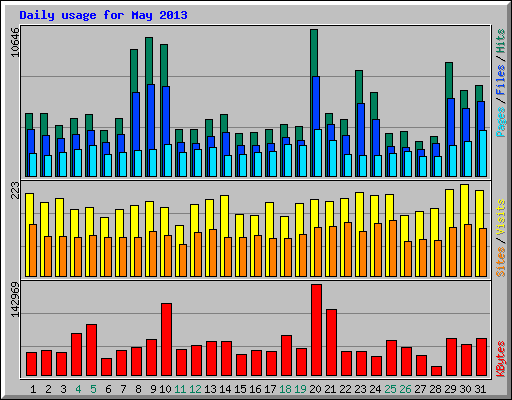Select day 21 on the x-axis
Viewport: 512px width, 400px height.
click(330, 389)
